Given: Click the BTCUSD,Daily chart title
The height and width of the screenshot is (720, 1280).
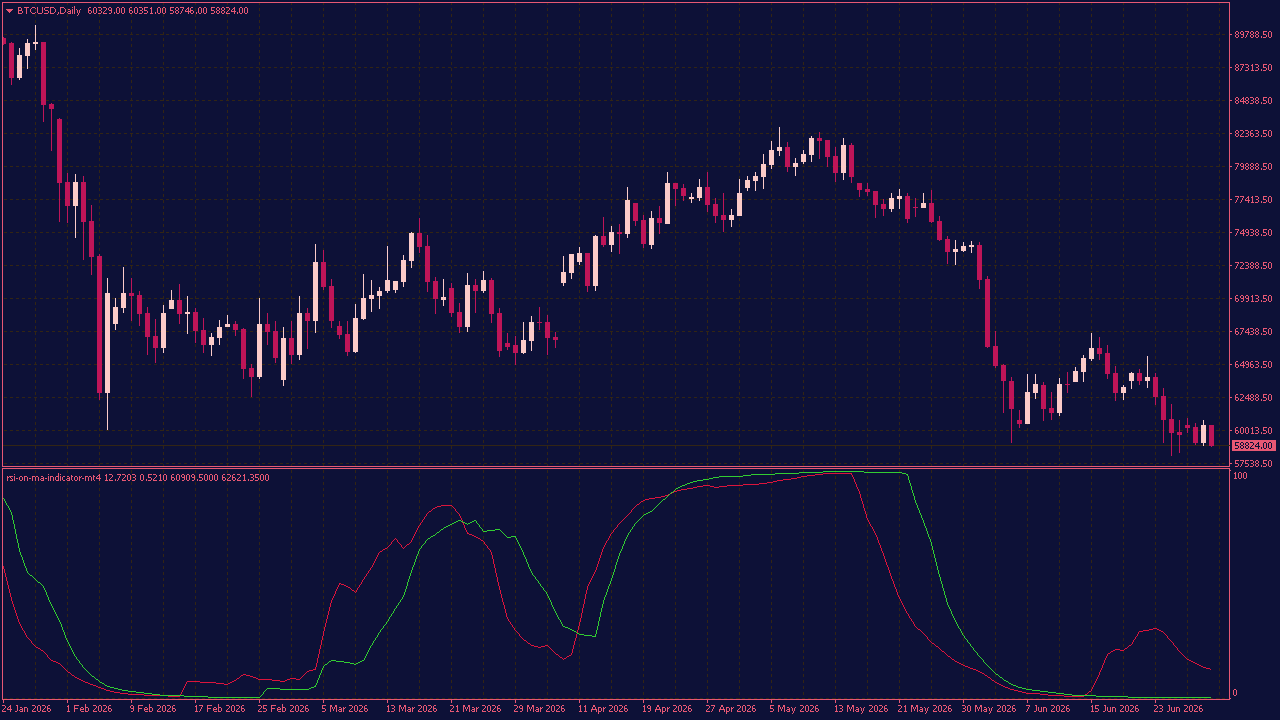Looking at the screenshot, I should click(50, 11).
